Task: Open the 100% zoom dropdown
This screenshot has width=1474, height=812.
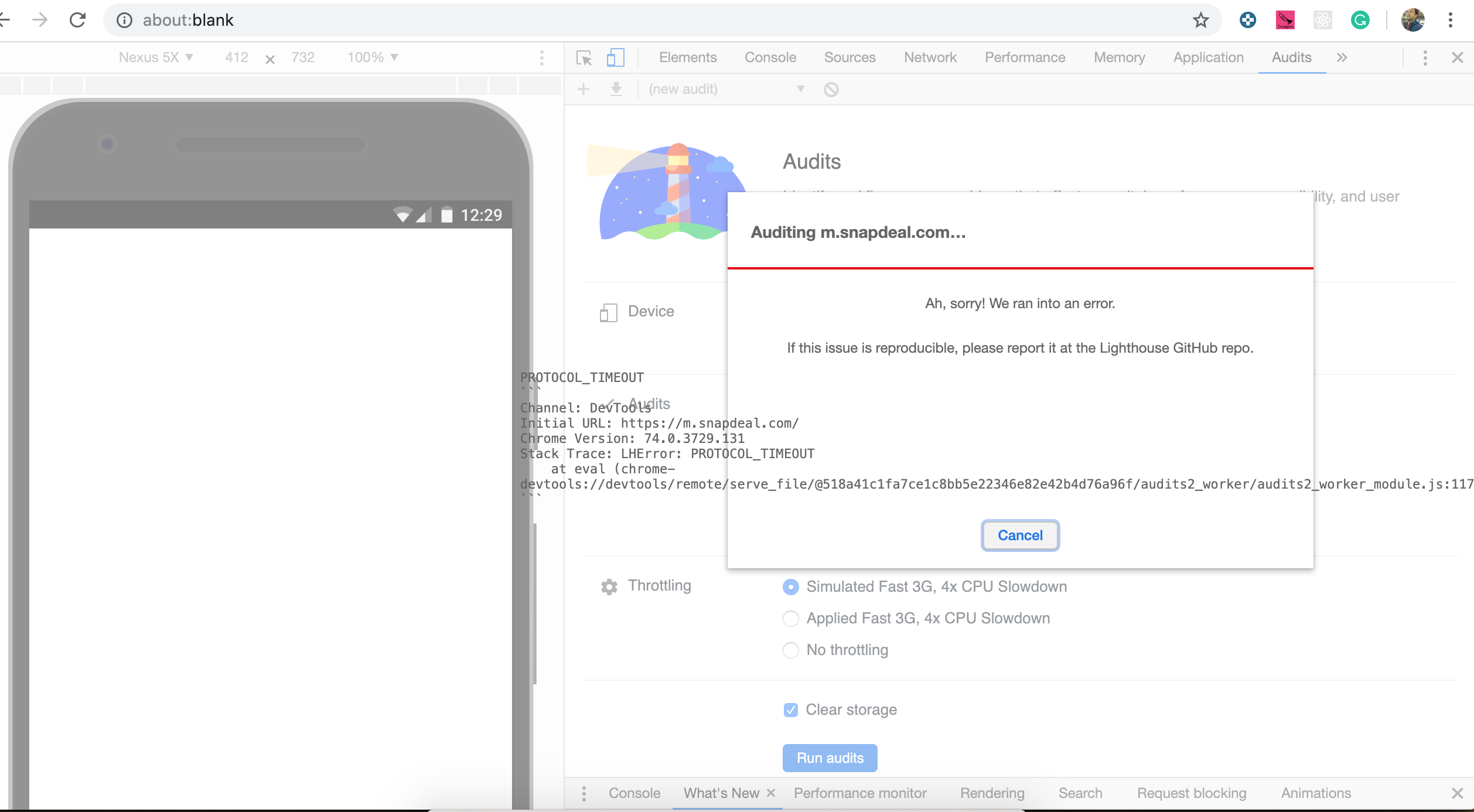Action: coord(373,57)
